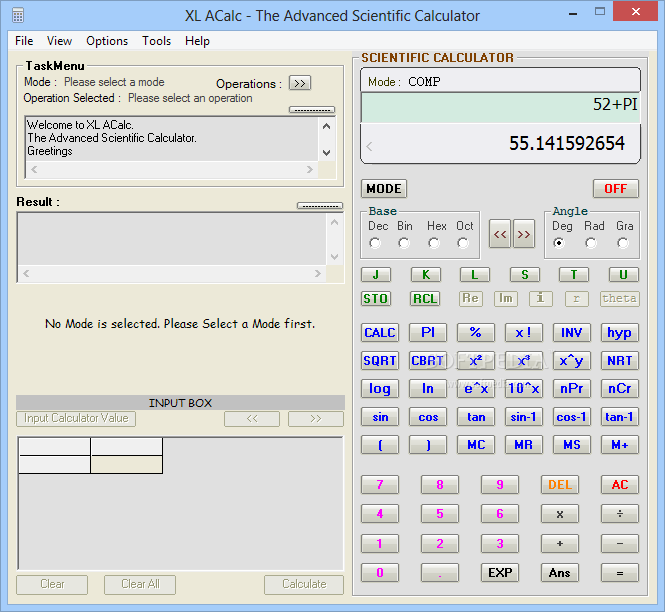
Task: Open the Help menu
Action: (x=197, y=41)
